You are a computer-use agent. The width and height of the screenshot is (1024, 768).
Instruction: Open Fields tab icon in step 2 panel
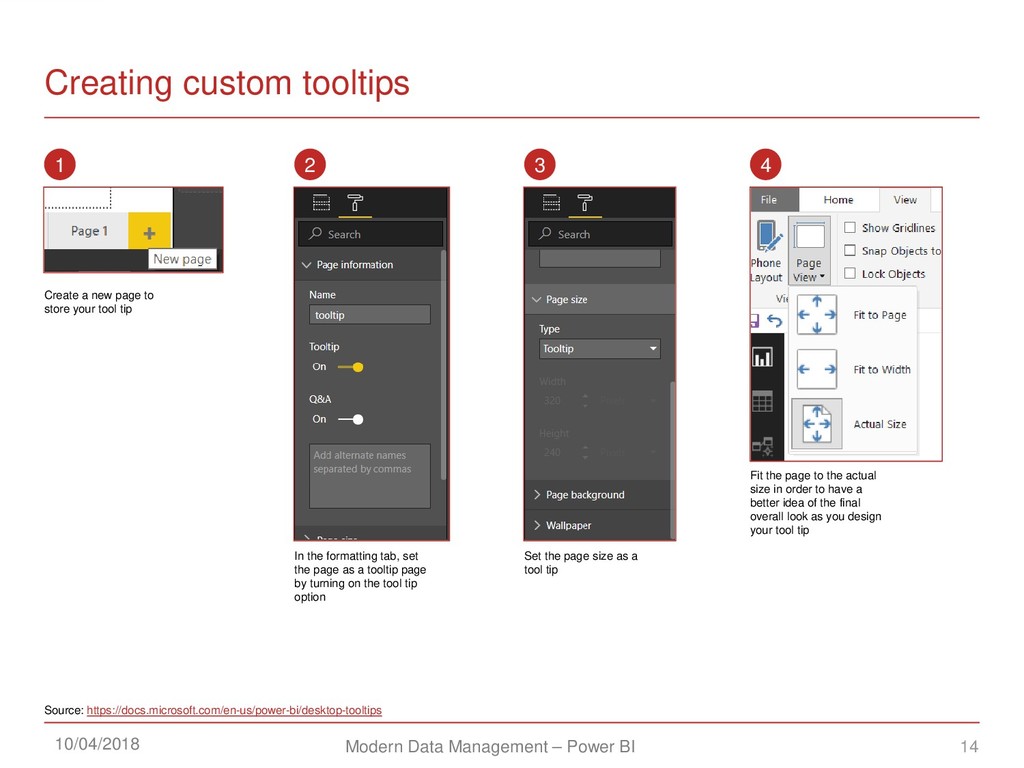321,202
